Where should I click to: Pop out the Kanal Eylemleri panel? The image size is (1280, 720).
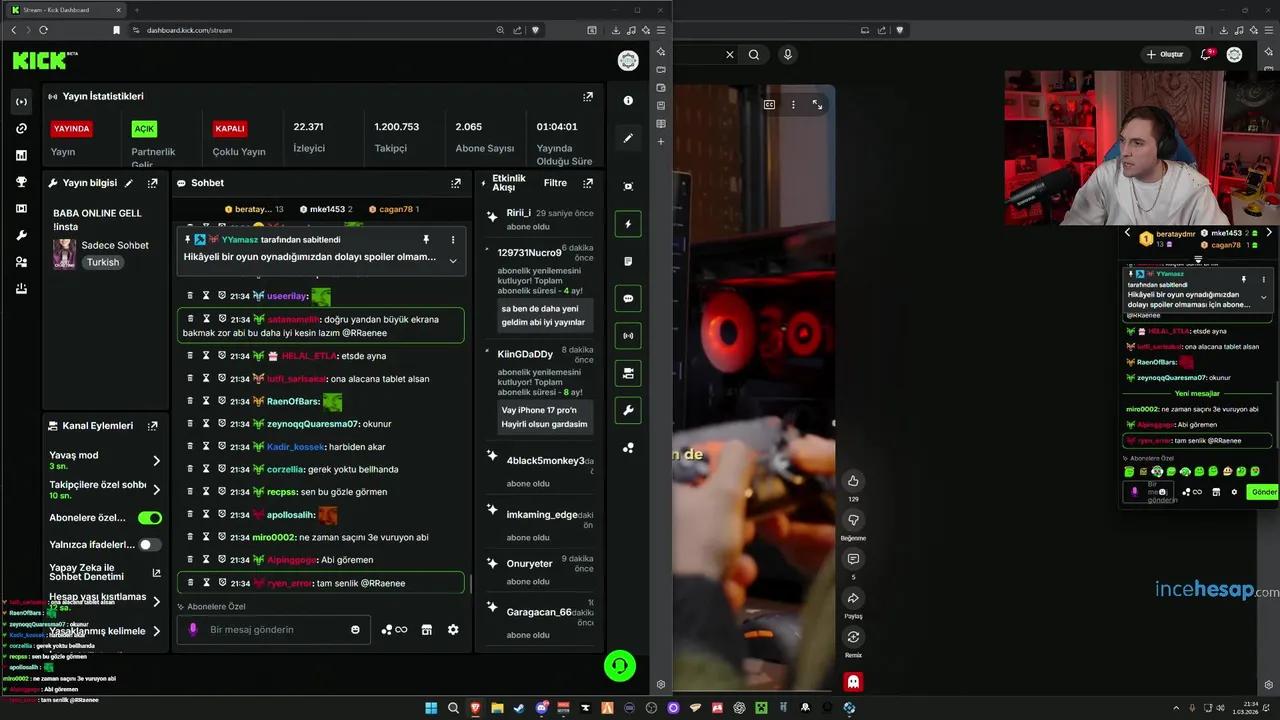point(153,426)
